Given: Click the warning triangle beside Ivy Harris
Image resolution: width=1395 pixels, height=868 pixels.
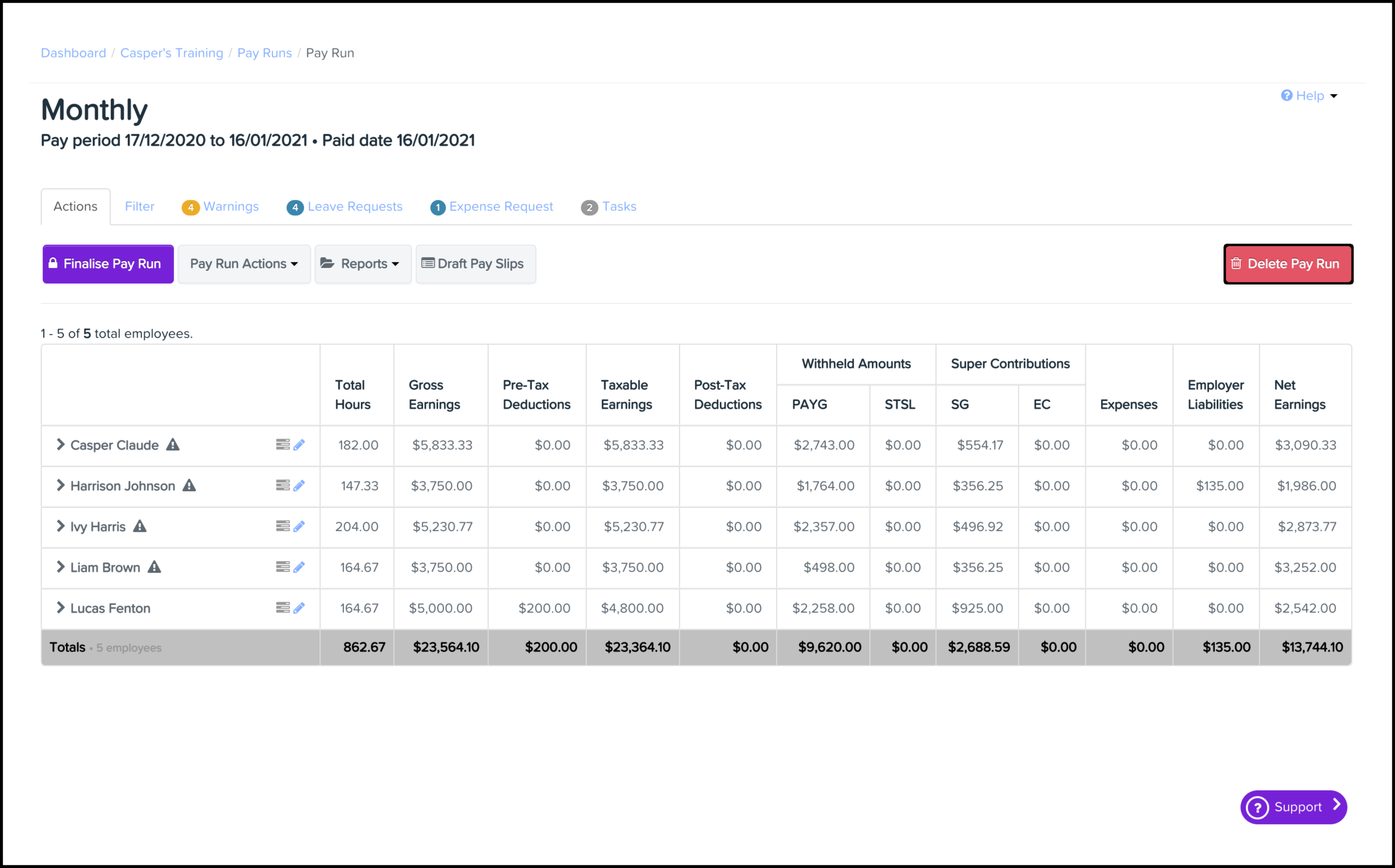Looking at the screenshot, I should pyautogui.click(x=139, y=526).
